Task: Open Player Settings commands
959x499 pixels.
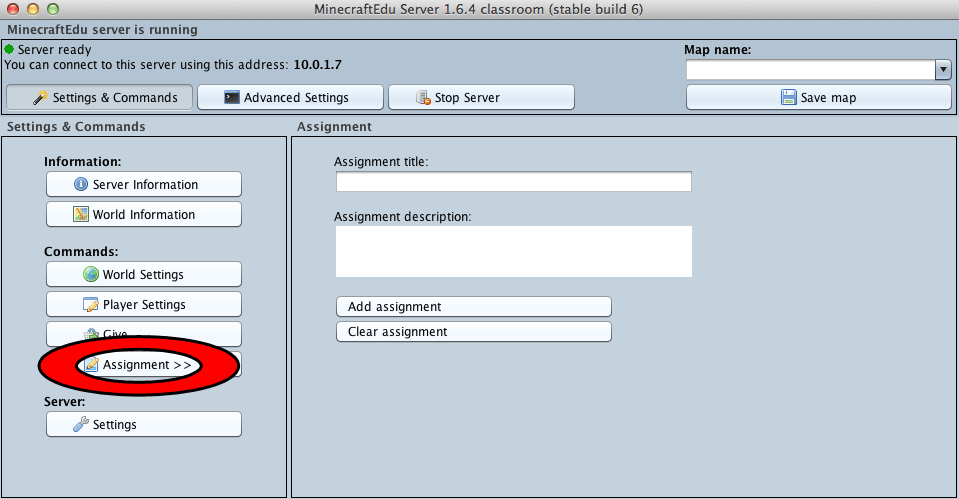Action: coord(144,304)
